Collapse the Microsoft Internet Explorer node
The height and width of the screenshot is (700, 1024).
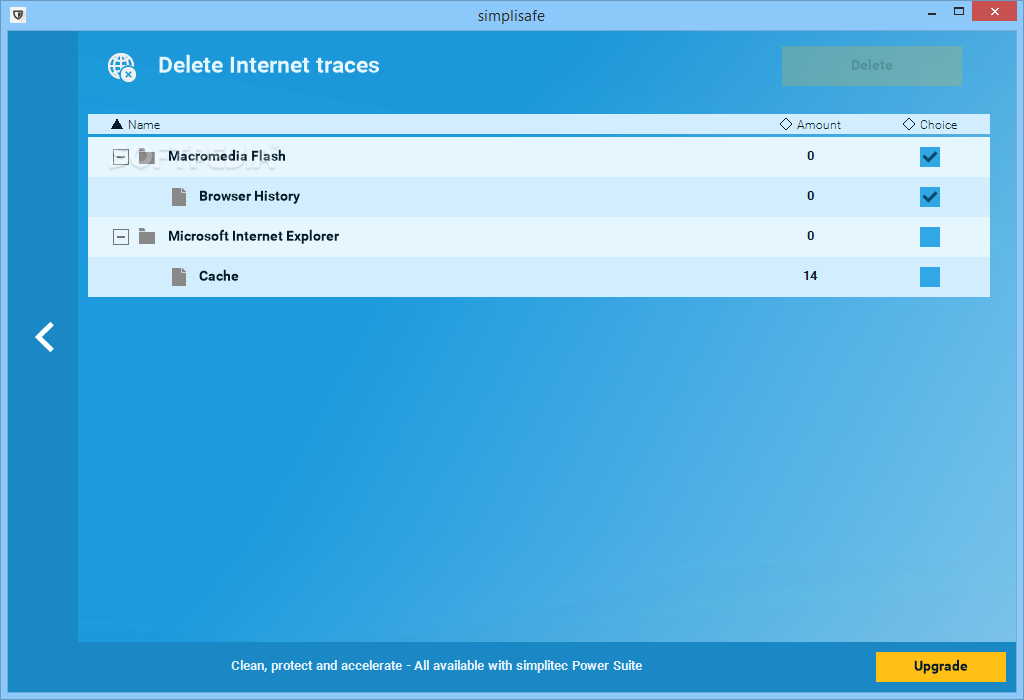point(121,236)
